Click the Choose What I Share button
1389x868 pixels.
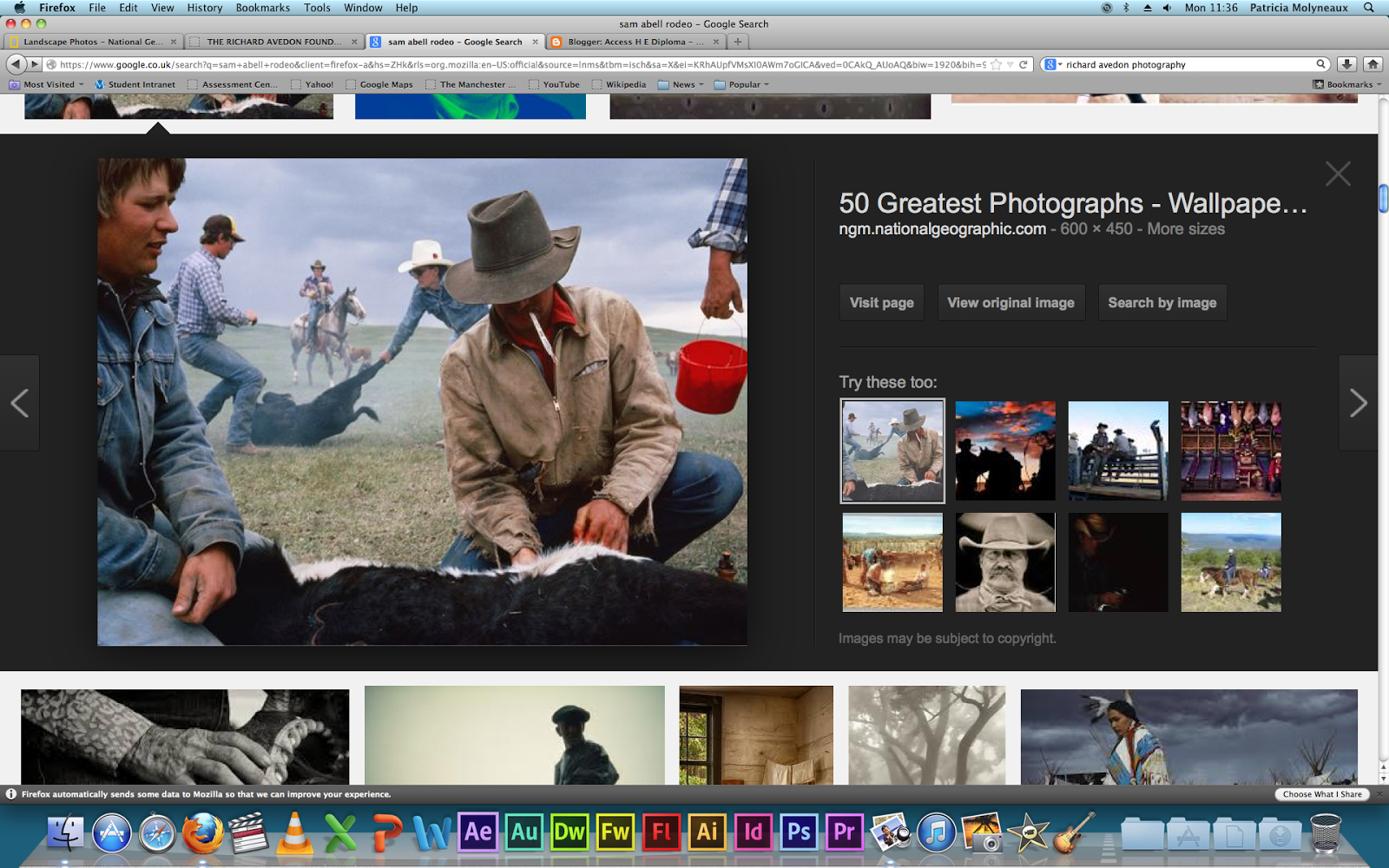click(1322, 794)
